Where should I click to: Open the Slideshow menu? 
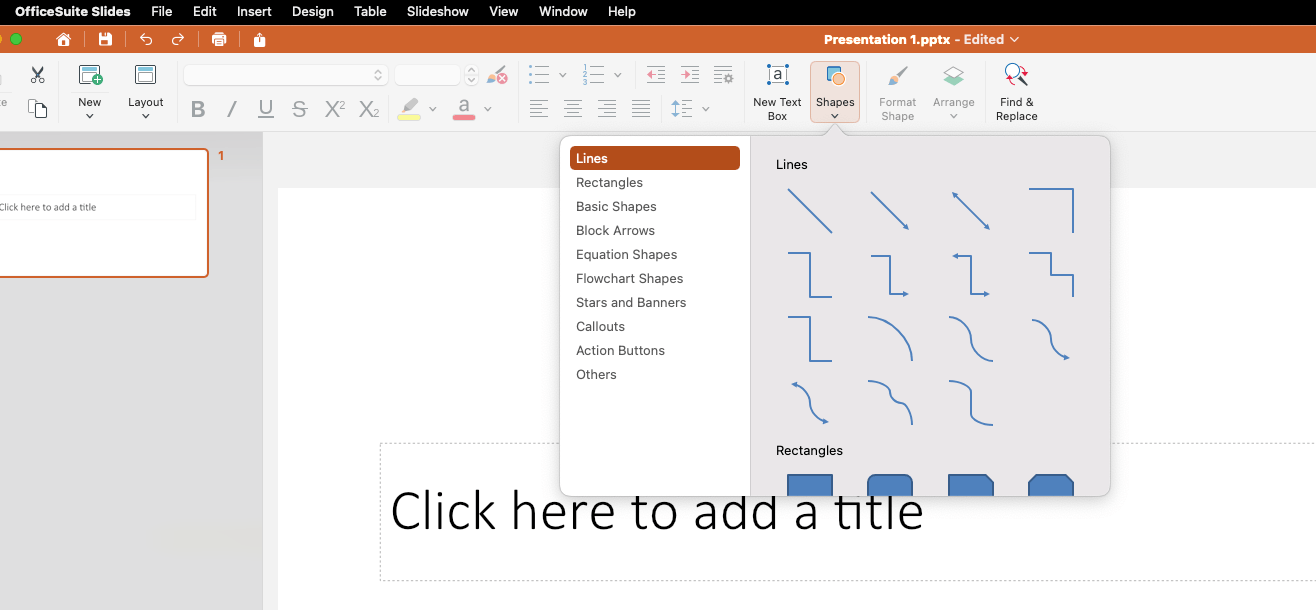(x=437, y=11)
